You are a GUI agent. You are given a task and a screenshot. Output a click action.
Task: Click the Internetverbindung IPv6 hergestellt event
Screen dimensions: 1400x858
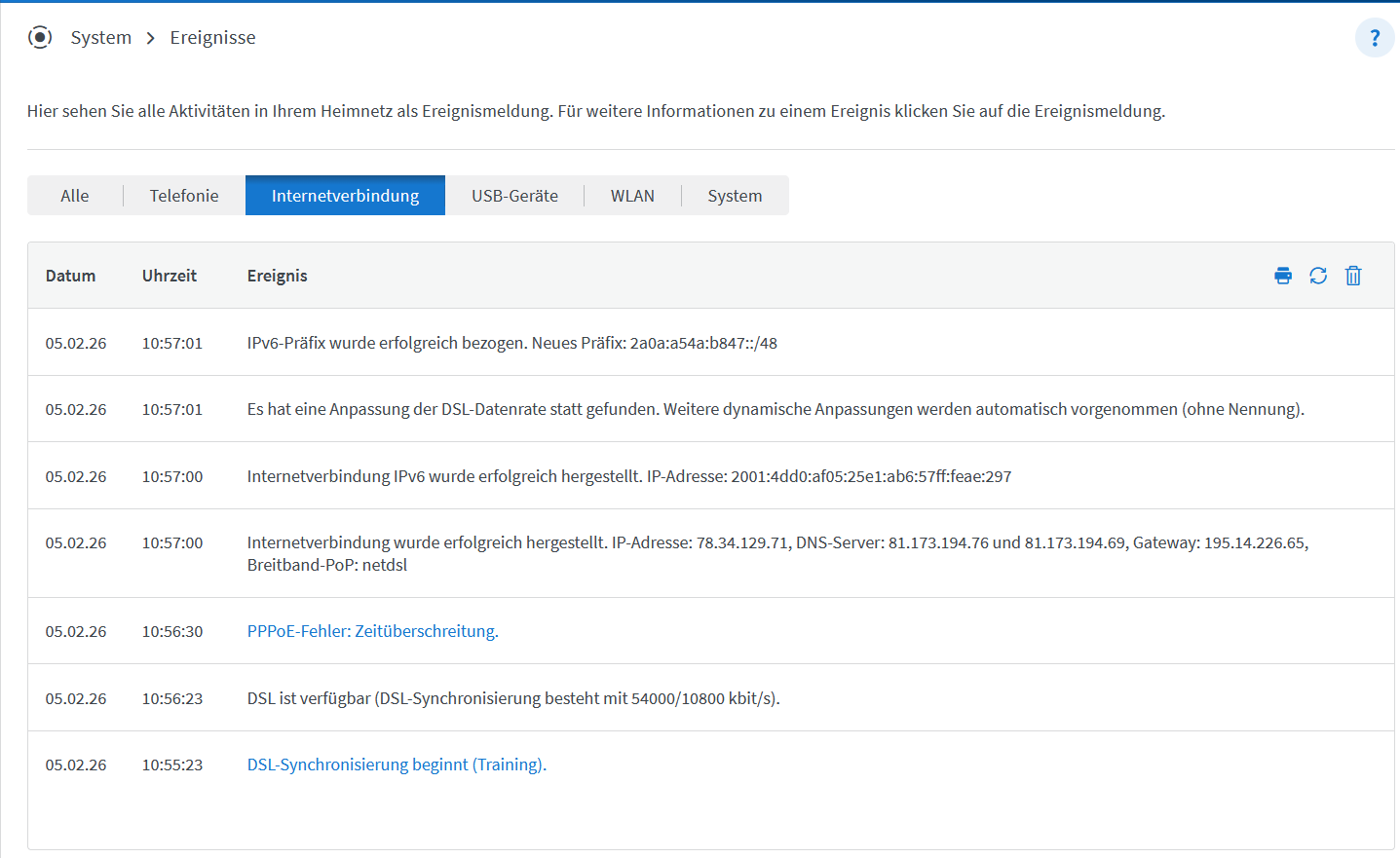pos(628,476)
